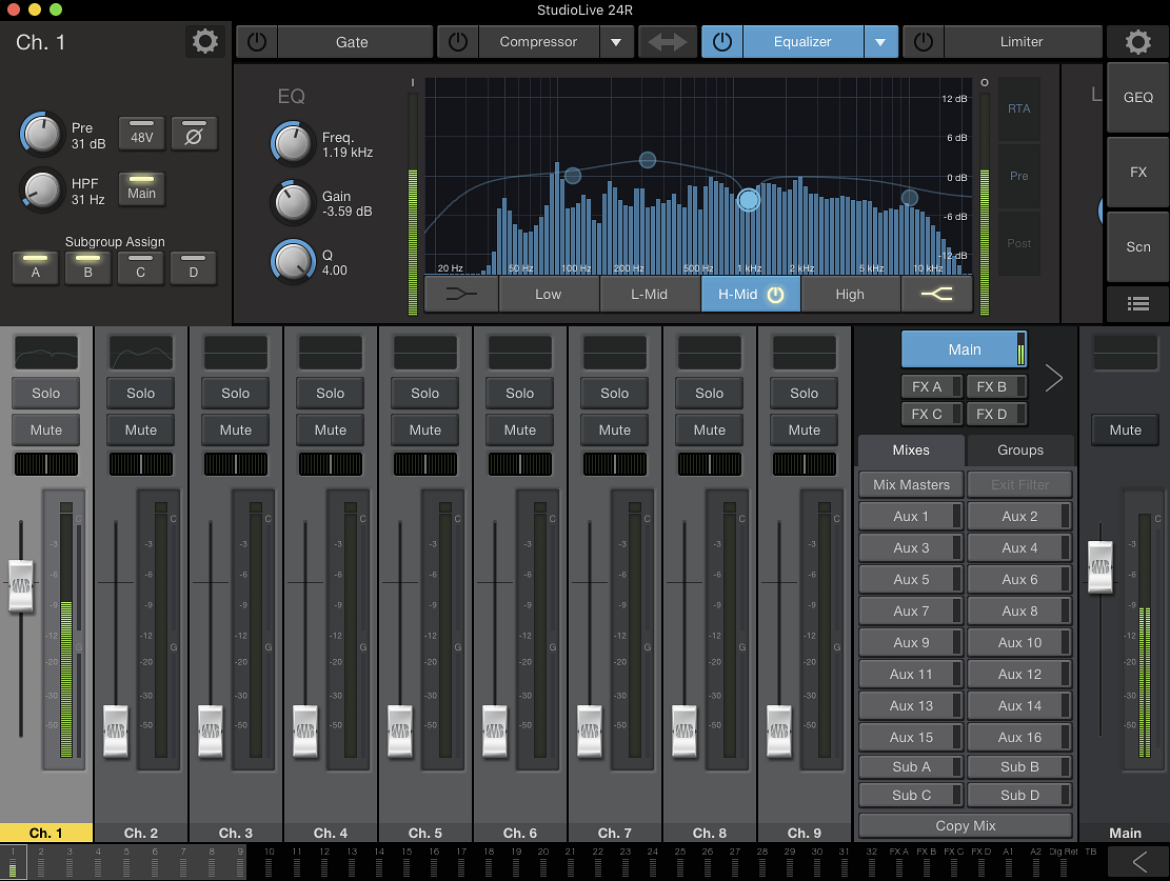Open the Limiter section
This screenshot has width=1170, height=881.
click(x=1021, y=42)
